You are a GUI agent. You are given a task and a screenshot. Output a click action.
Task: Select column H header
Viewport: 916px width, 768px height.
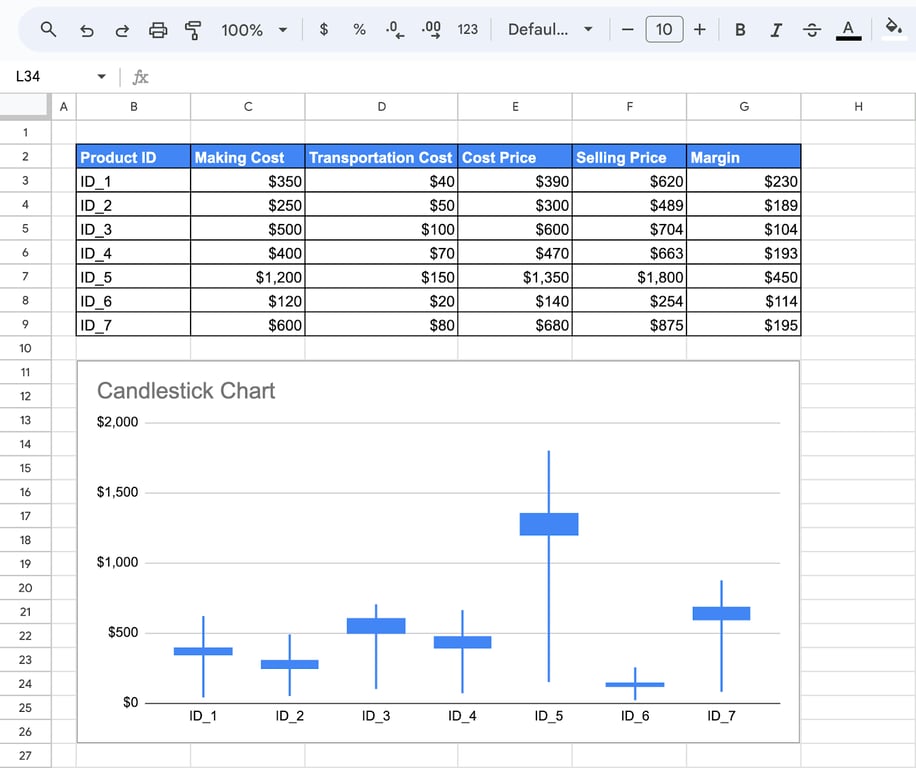coord(858,106)
